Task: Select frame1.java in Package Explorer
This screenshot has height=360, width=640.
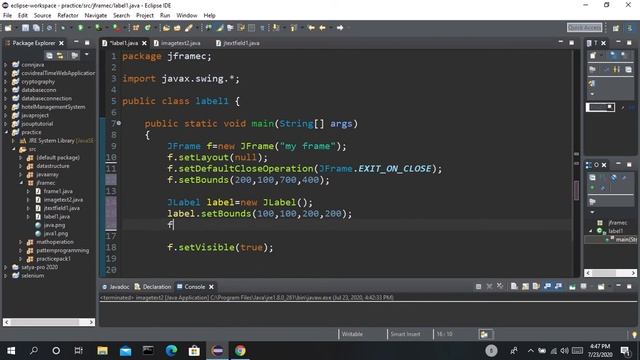Action: [58, 191]
